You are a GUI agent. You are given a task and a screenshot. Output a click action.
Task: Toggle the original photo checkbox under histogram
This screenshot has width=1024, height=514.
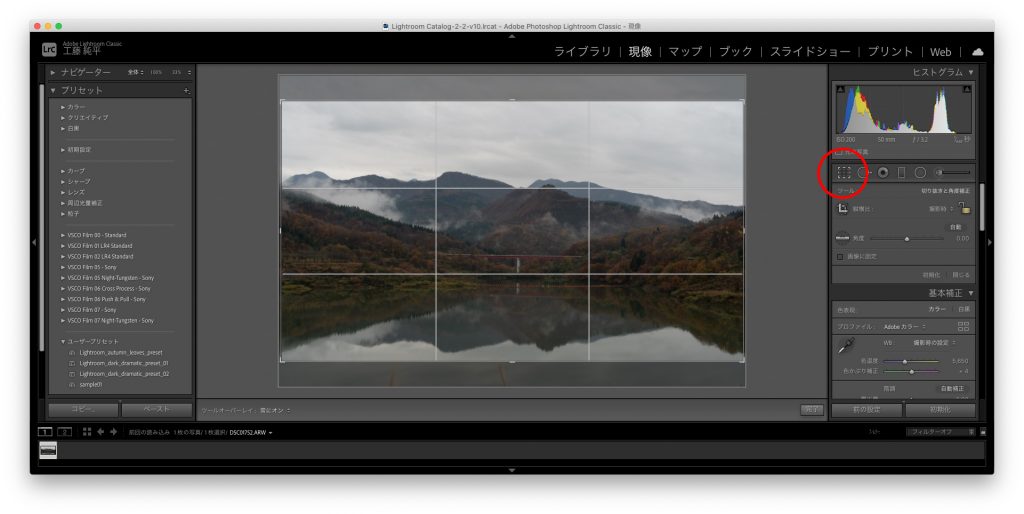coord(840,152)
